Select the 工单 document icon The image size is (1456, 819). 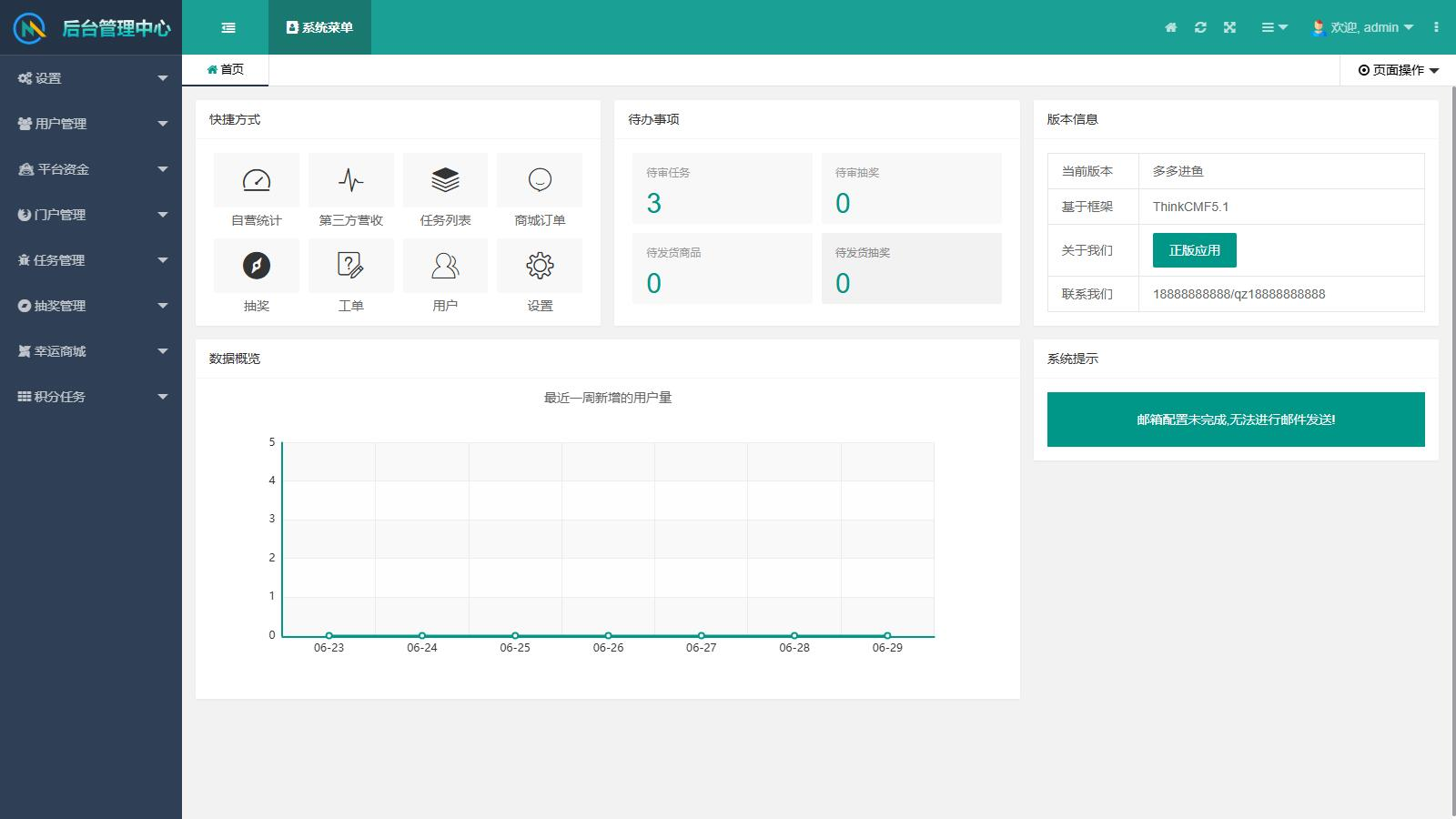click(x=350, y=265)
